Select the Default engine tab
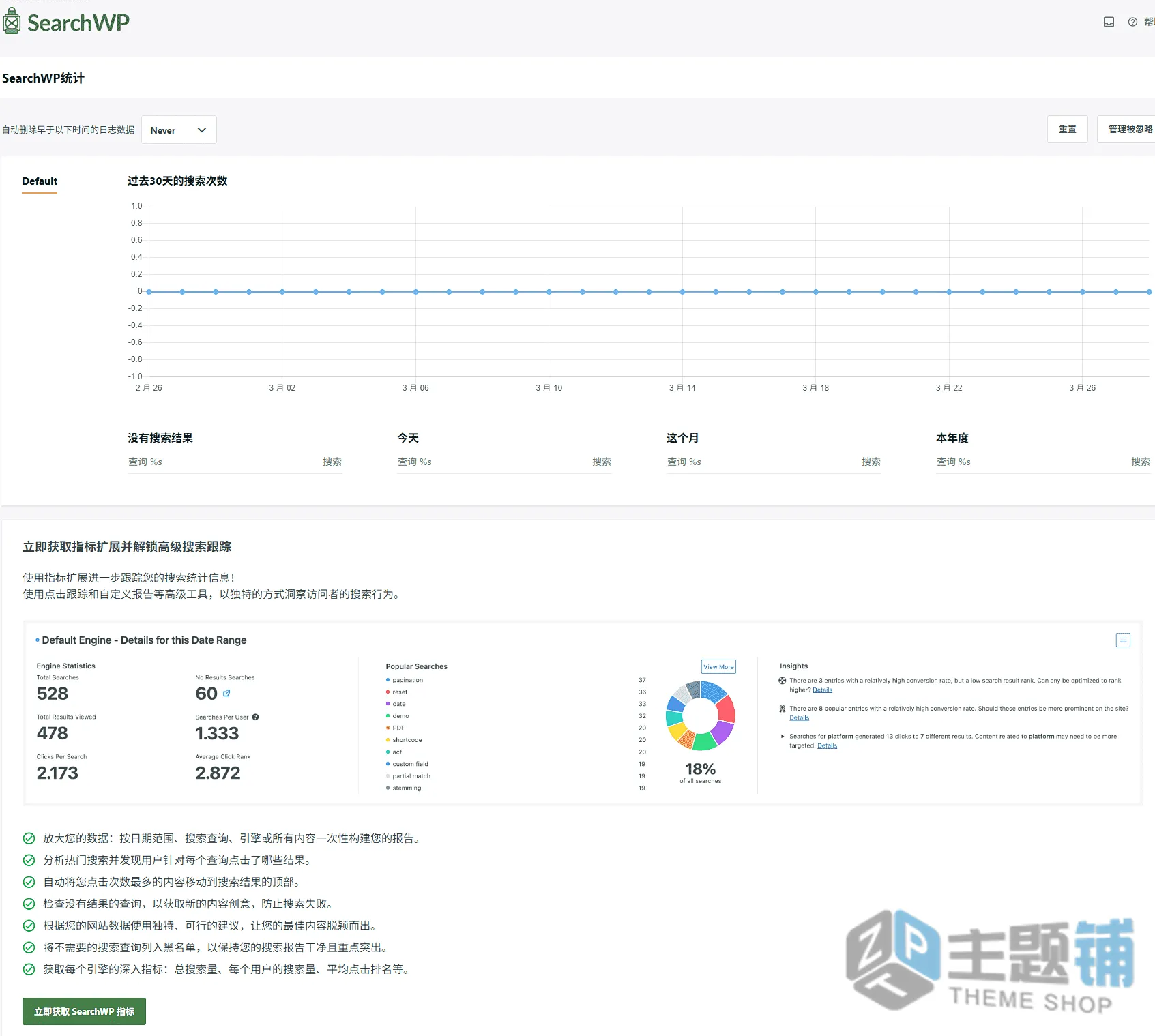The width and height of the screenshot is (1155, 1036). click(x=40, y=181)
